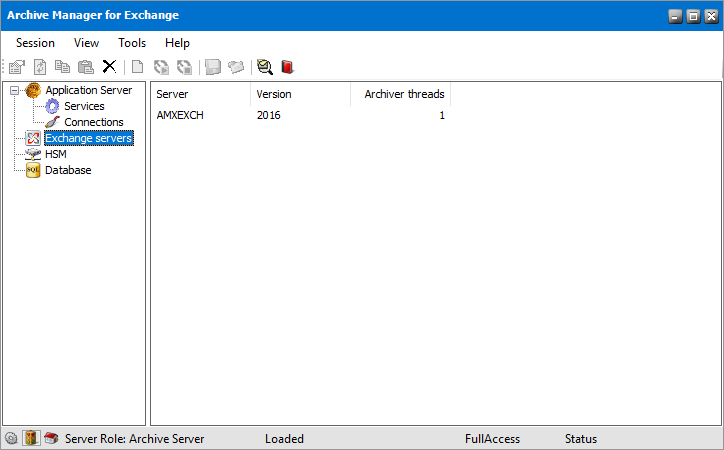The width and height of the screenshot is (724, 450).
Task: Select the Services tree item
Action: (x=84, y=106)
